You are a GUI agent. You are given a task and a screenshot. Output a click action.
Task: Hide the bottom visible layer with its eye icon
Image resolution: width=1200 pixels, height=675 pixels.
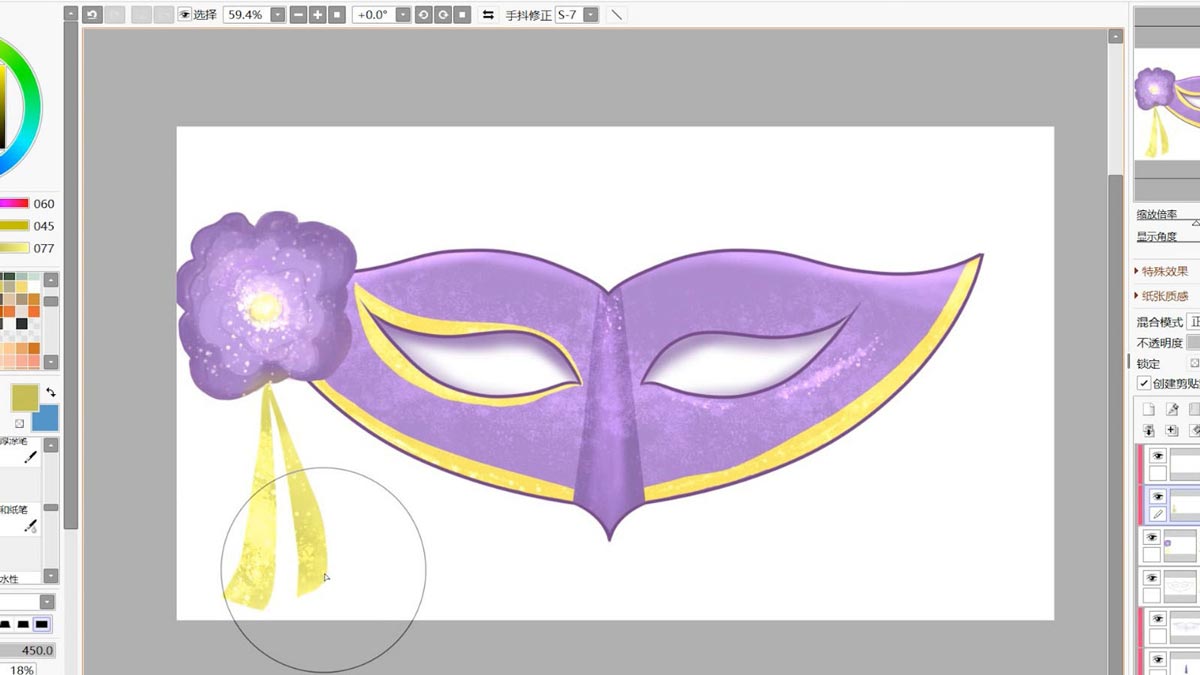1158,660
